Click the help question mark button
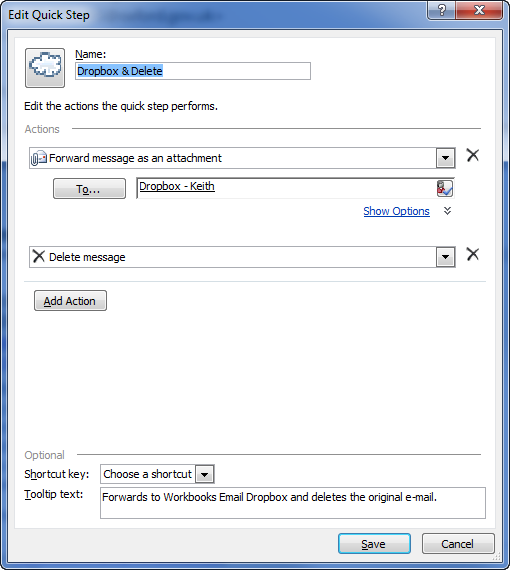The height and width of the screenshot is (570, 510). click(x=441, y=10)
